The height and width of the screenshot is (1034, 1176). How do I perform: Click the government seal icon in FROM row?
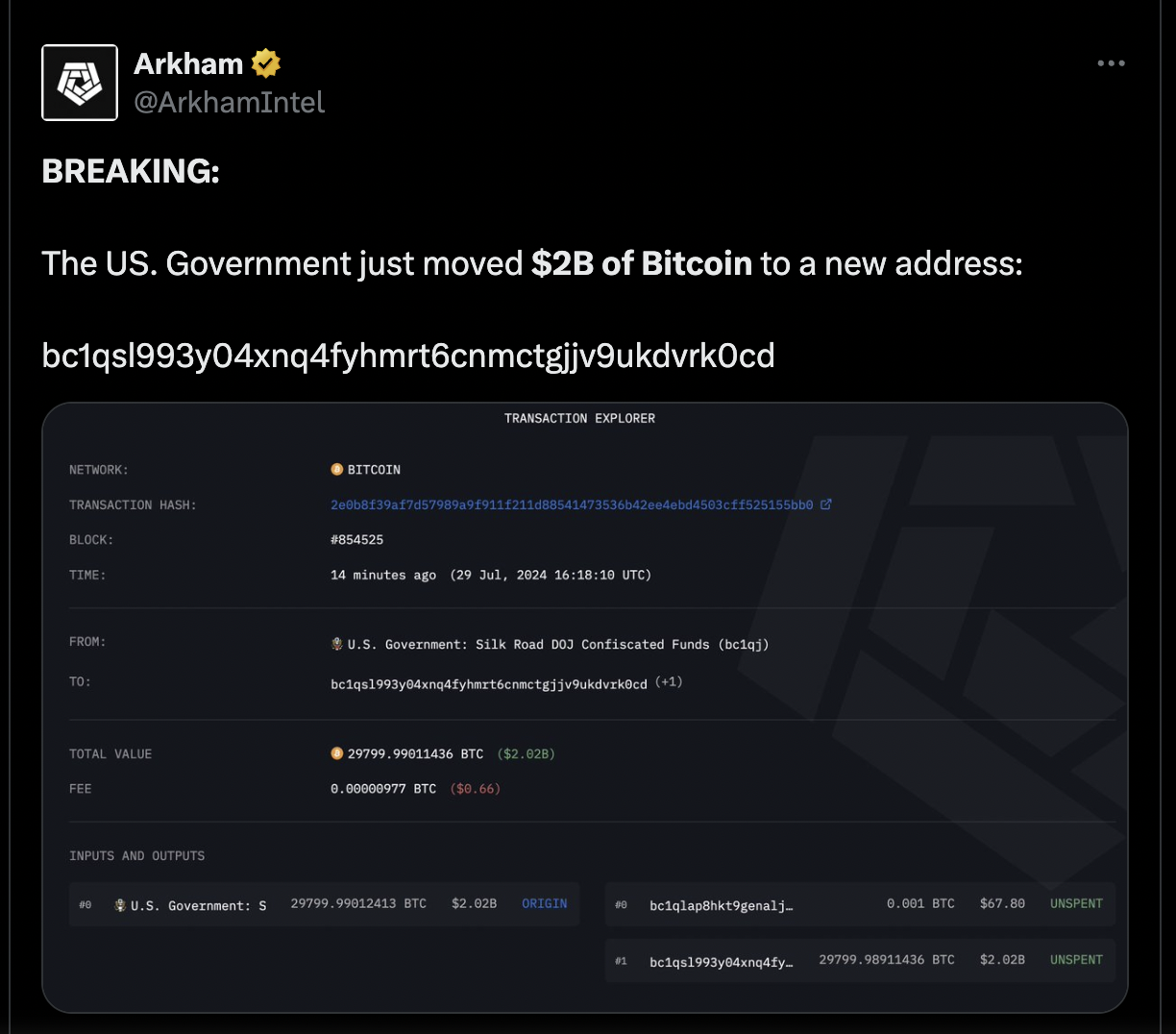(x=337, y=645)
